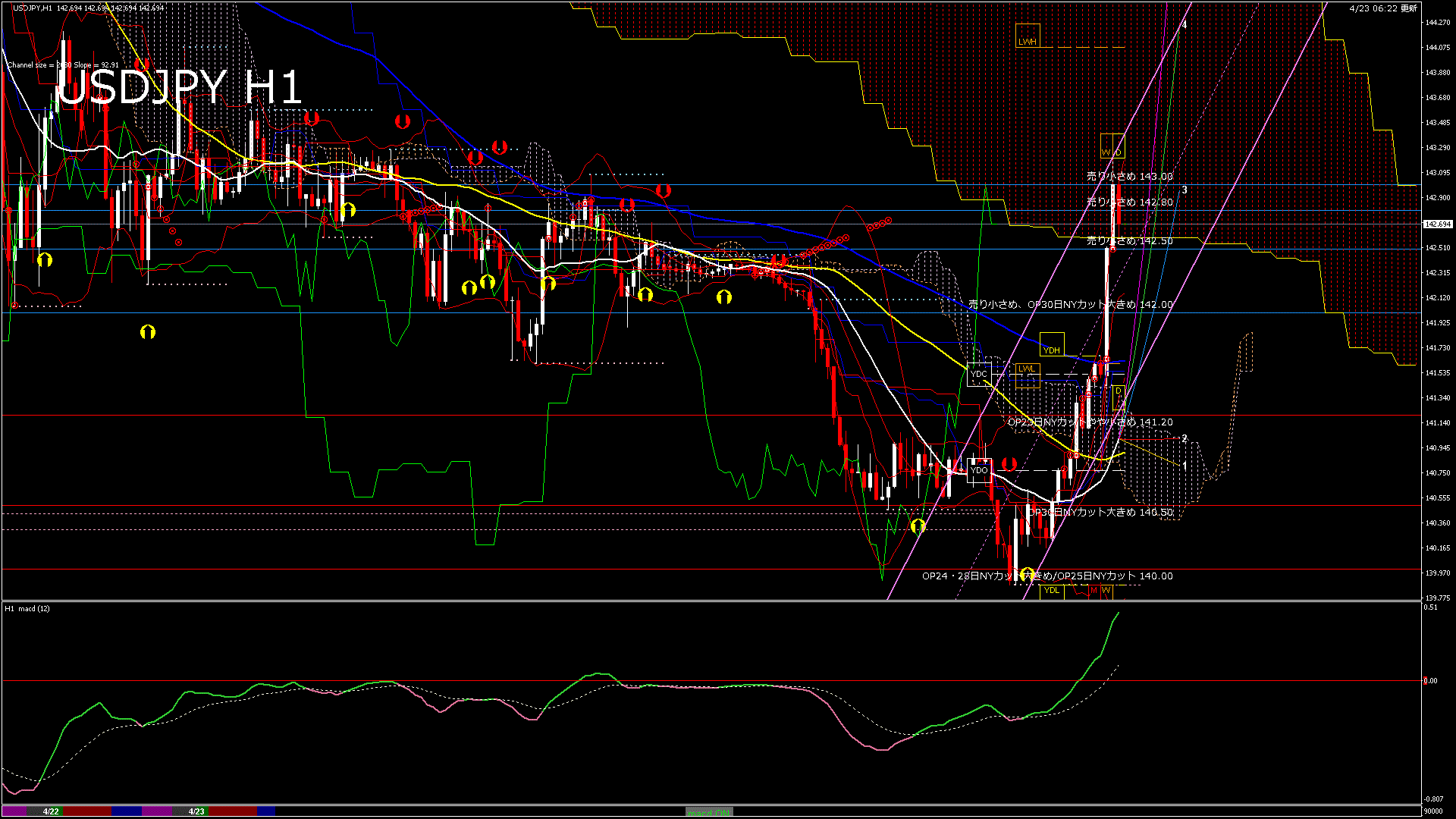This screenshot has height=819, width=1456.
Task: Toggle the macd ON button
Action: point(709,811)
